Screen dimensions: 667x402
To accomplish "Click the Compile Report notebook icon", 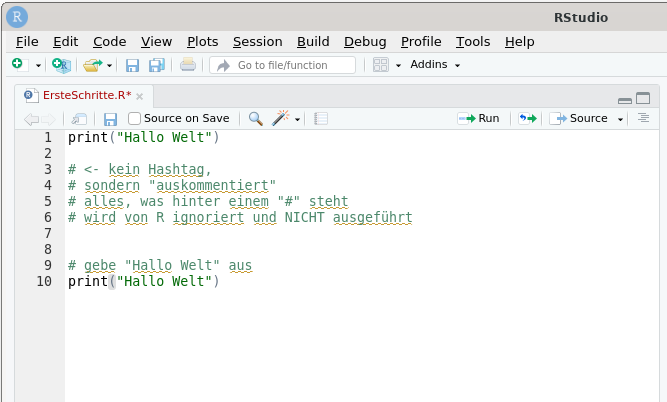I will point(321,119).
